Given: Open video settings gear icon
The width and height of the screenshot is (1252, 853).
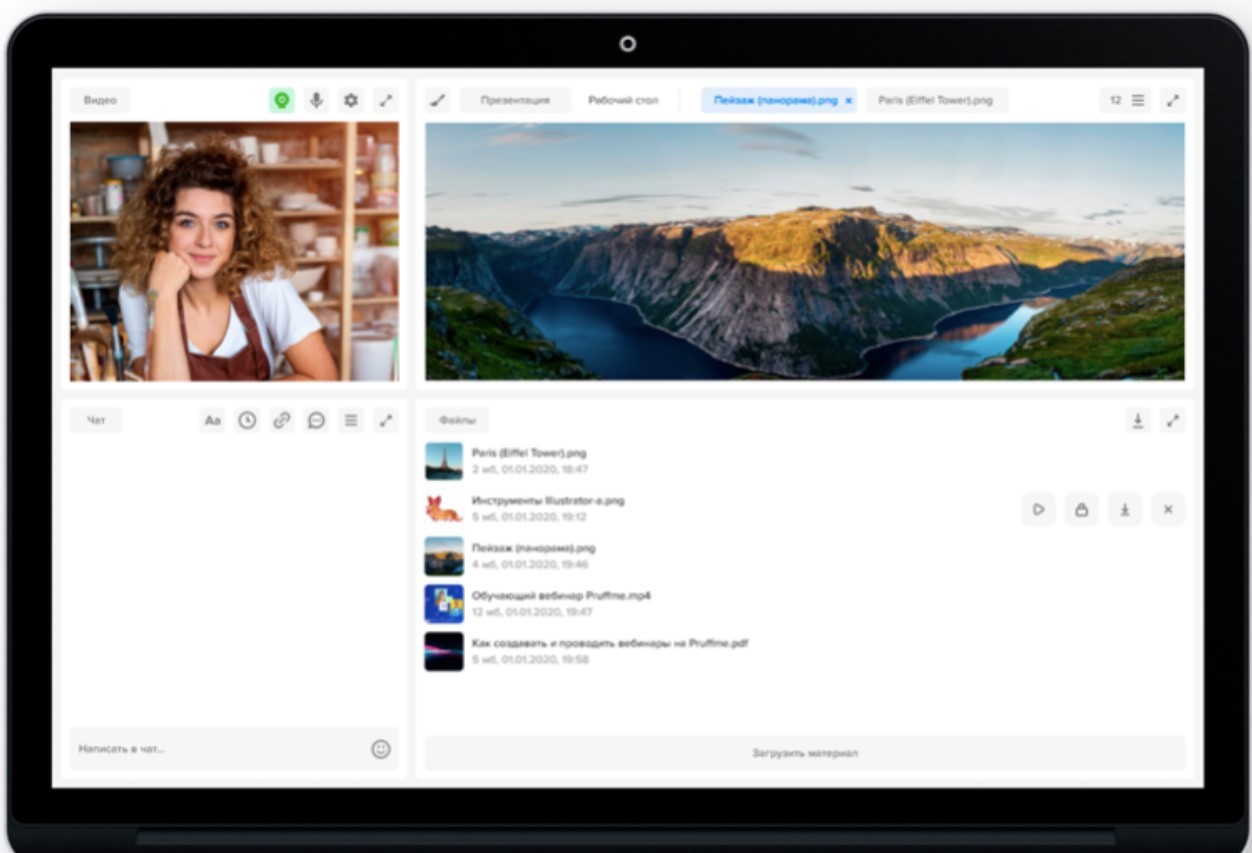Looking at the screenshot, I should (x=350, y=100).
